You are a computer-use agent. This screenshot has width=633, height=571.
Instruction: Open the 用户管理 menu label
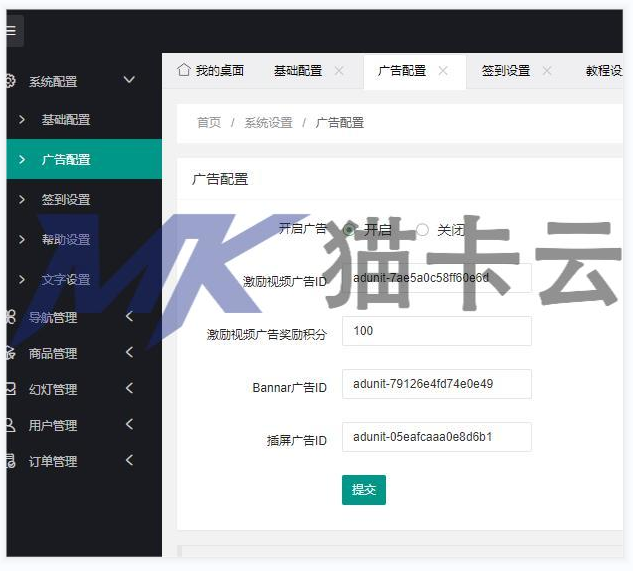click(53, 425)
